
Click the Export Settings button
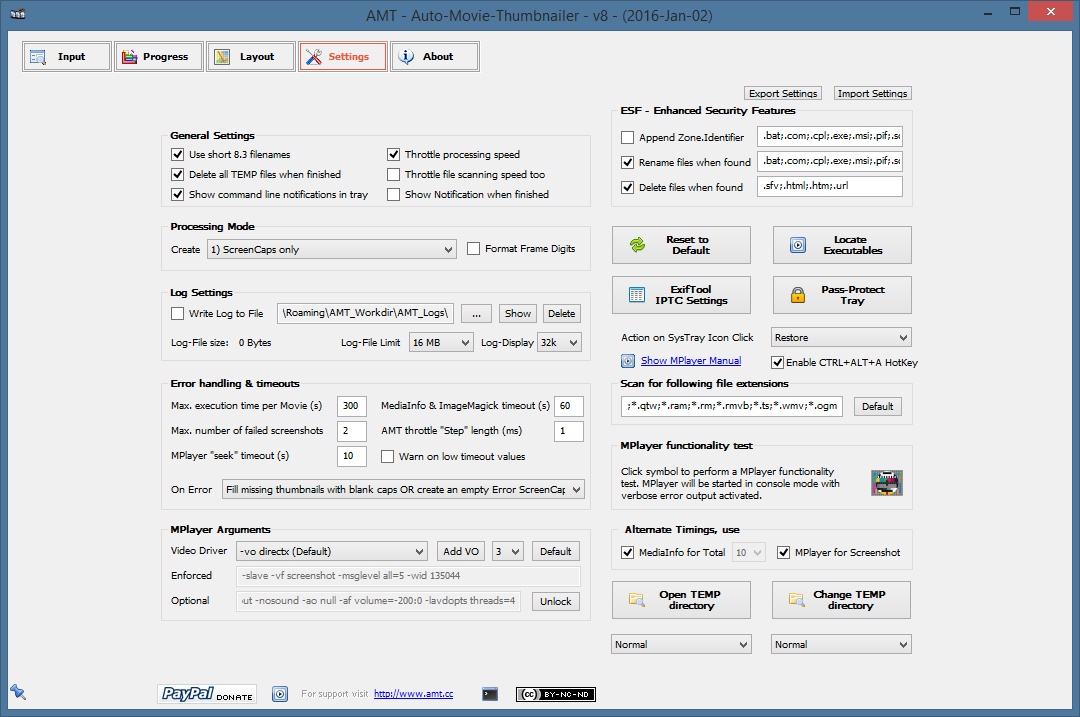(783, 93)
